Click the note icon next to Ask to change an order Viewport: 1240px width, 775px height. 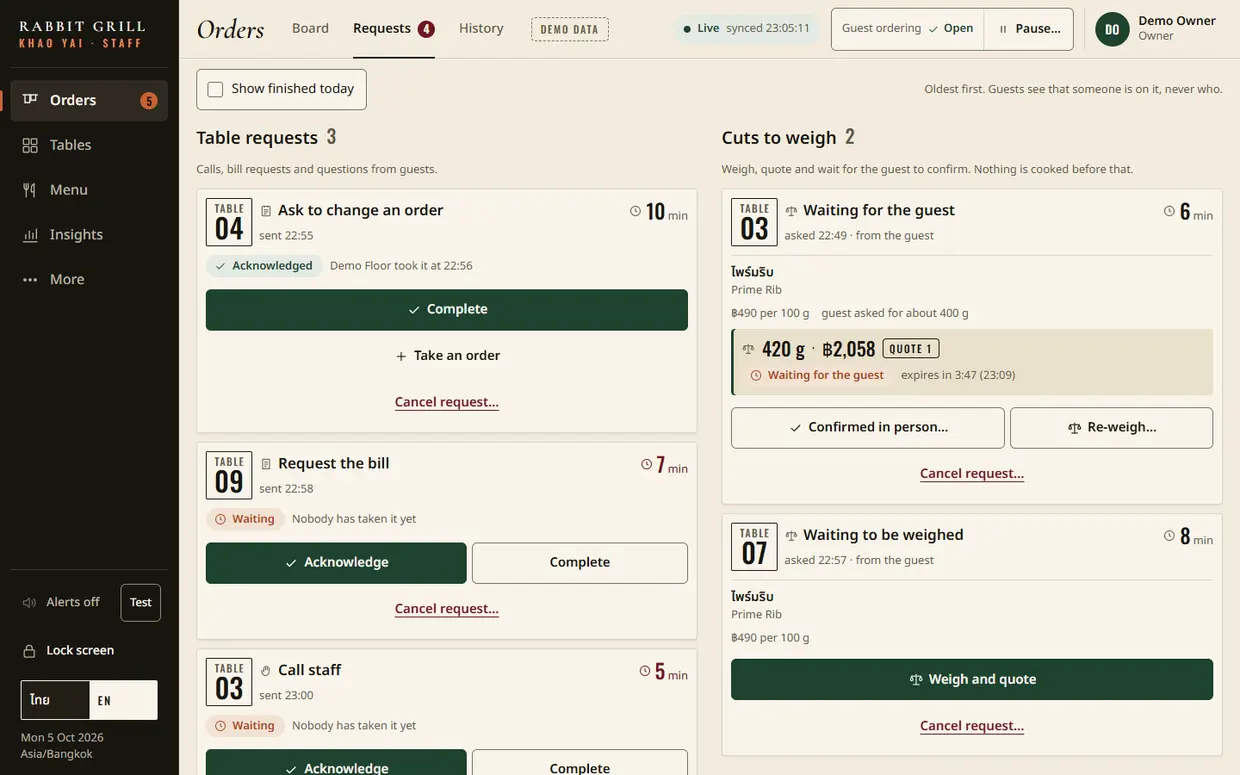point(266,211)
